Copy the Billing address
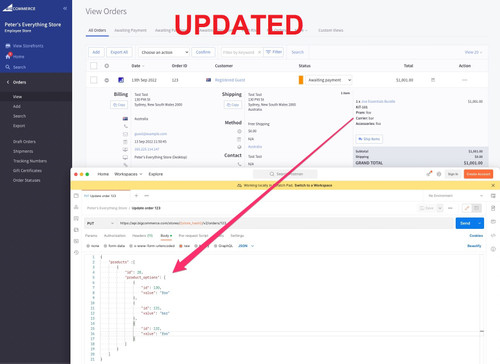Image resolution: width=500 pixels, height=364 pixels. click(x=119, y=105)
